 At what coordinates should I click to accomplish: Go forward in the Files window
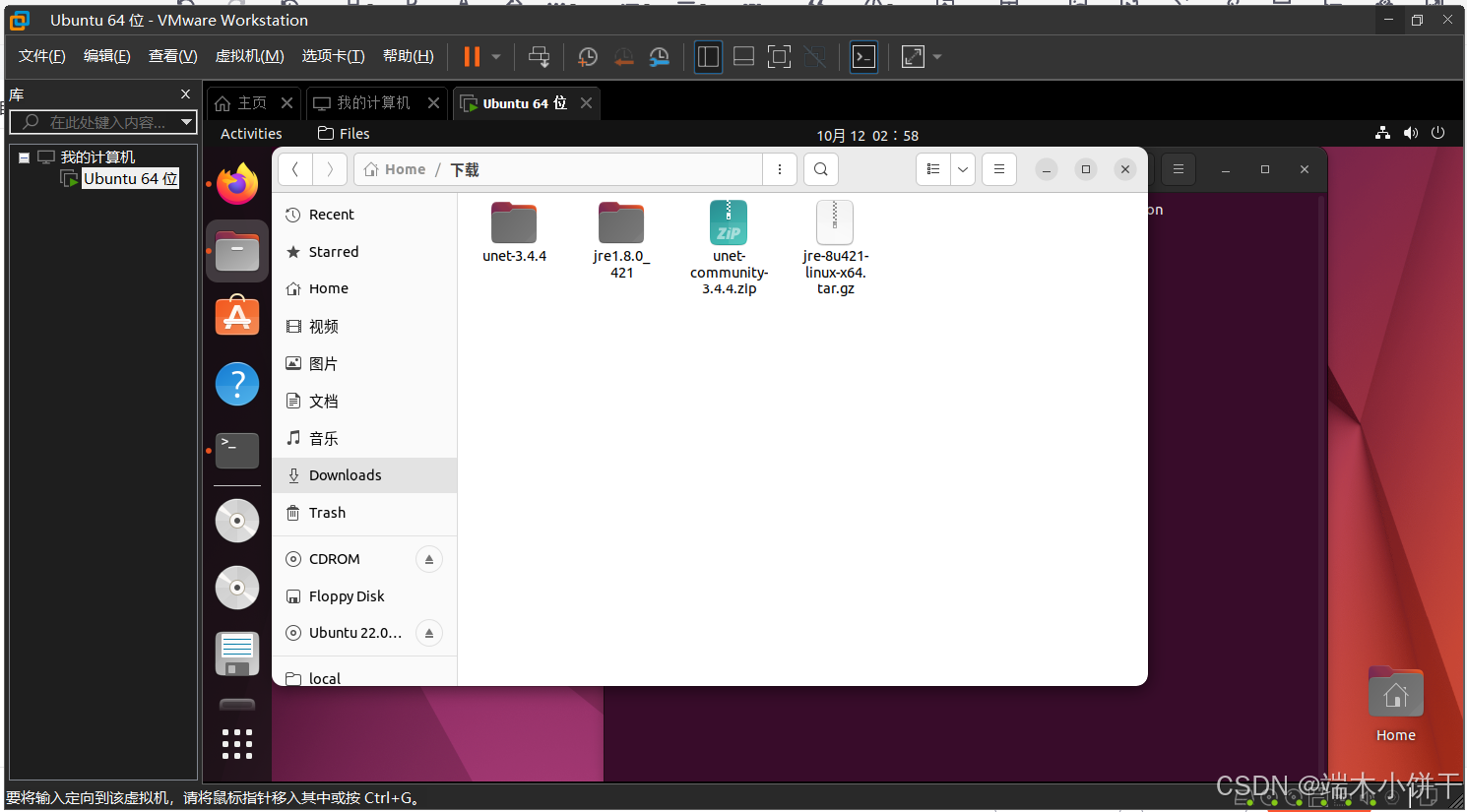point(330,169)
